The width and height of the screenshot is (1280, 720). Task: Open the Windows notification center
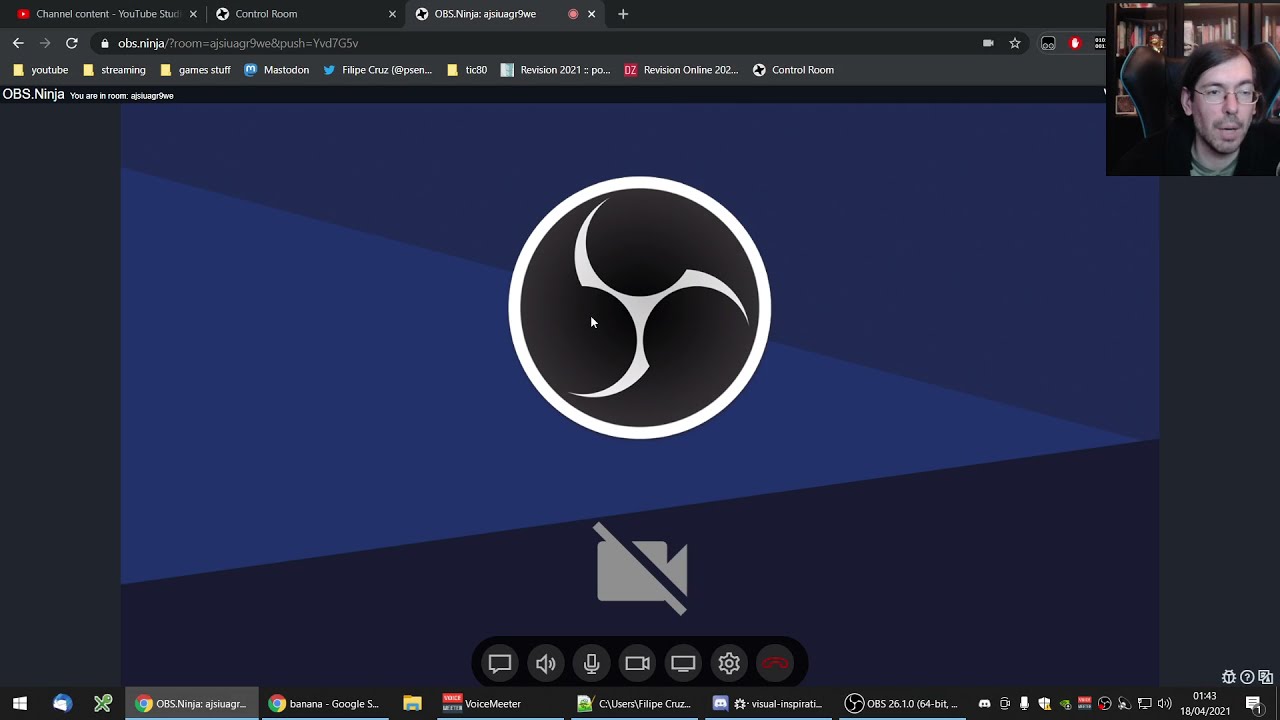click(x=1254, y=704)
